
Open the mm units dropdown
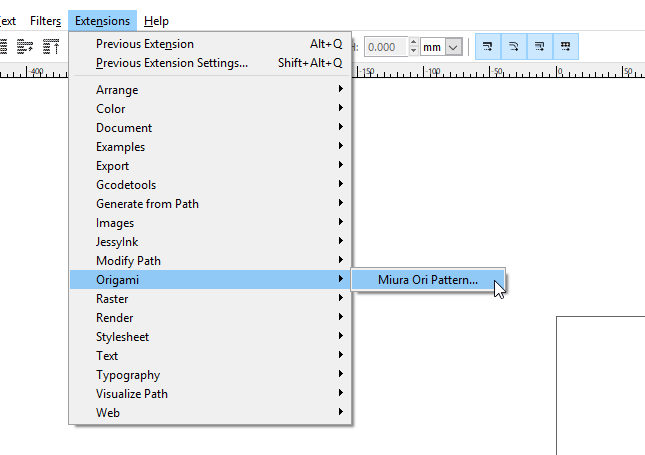coord(442,47)
